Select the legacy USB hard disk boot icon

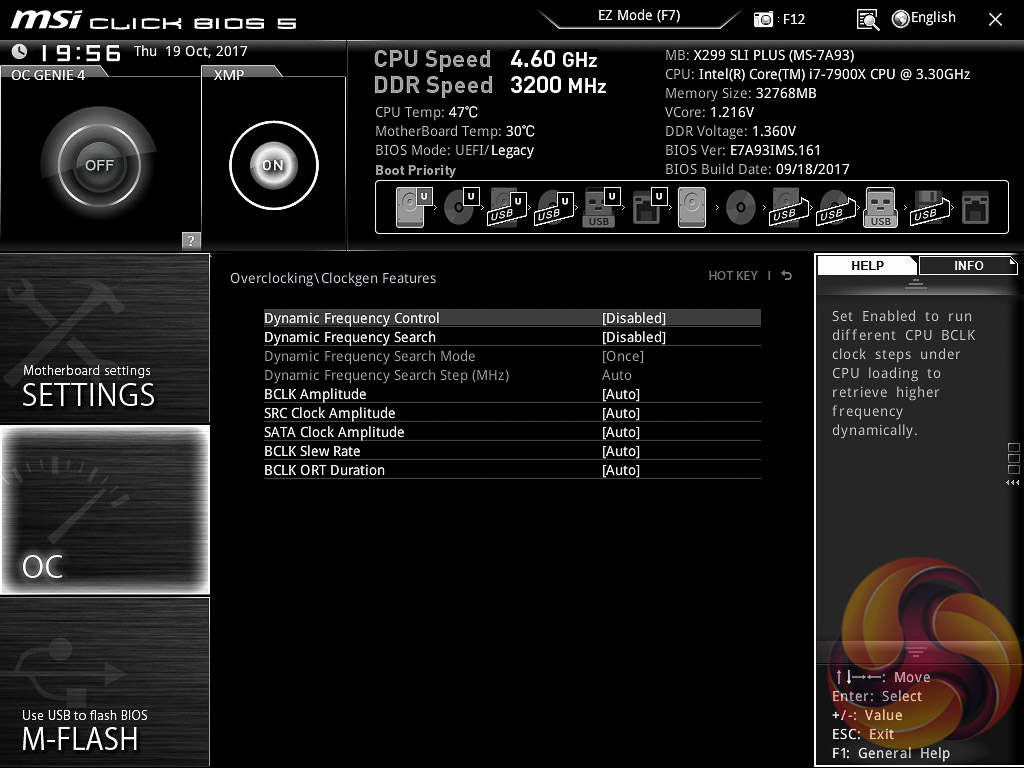[788, 207]
